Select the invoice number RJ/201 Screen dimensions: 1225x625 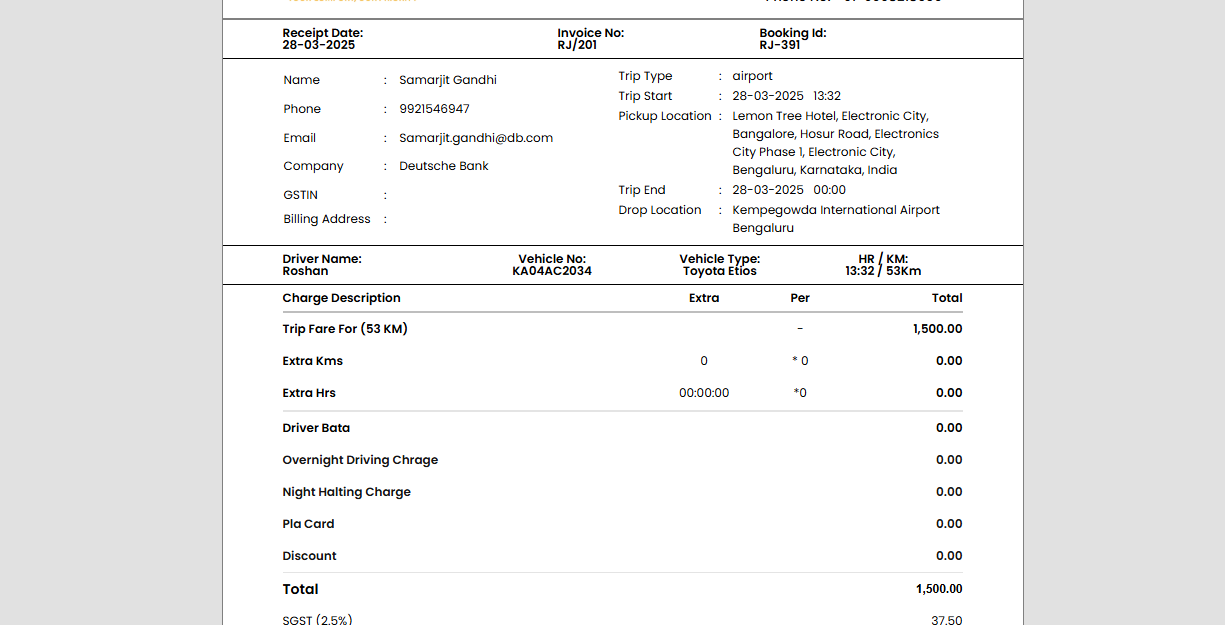point(577,45)
